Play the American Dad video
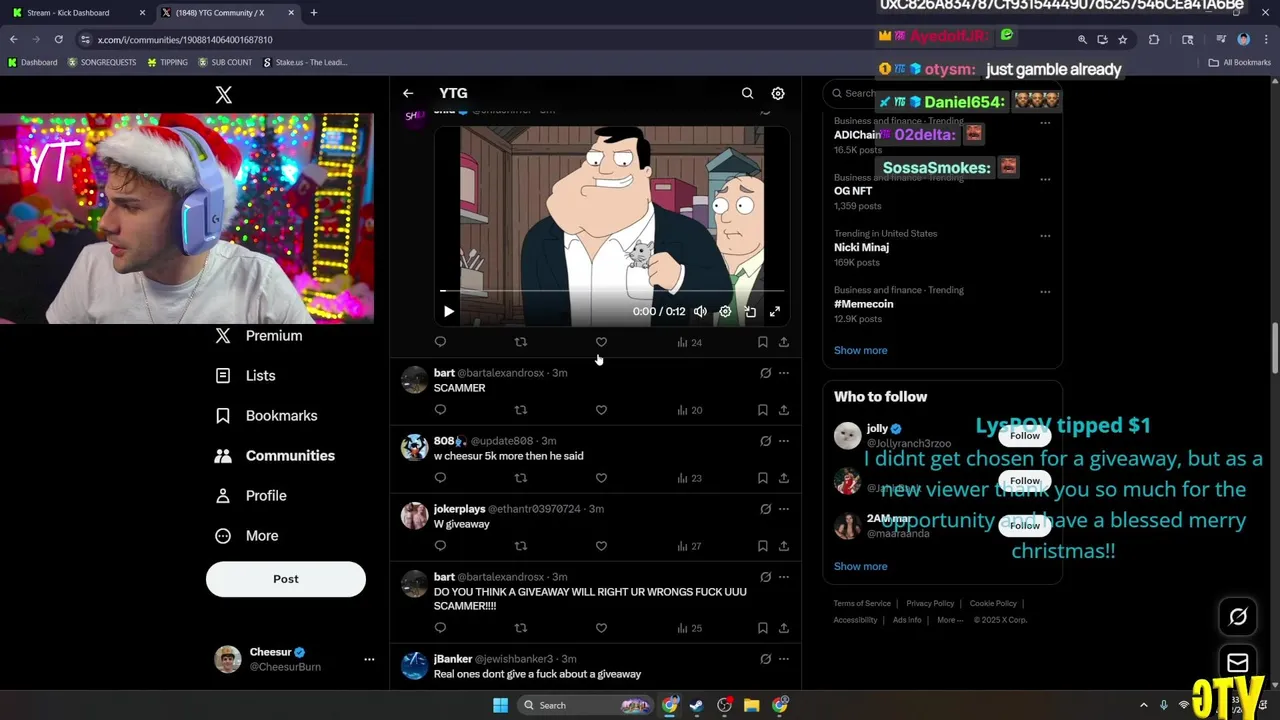 (449, 311)
